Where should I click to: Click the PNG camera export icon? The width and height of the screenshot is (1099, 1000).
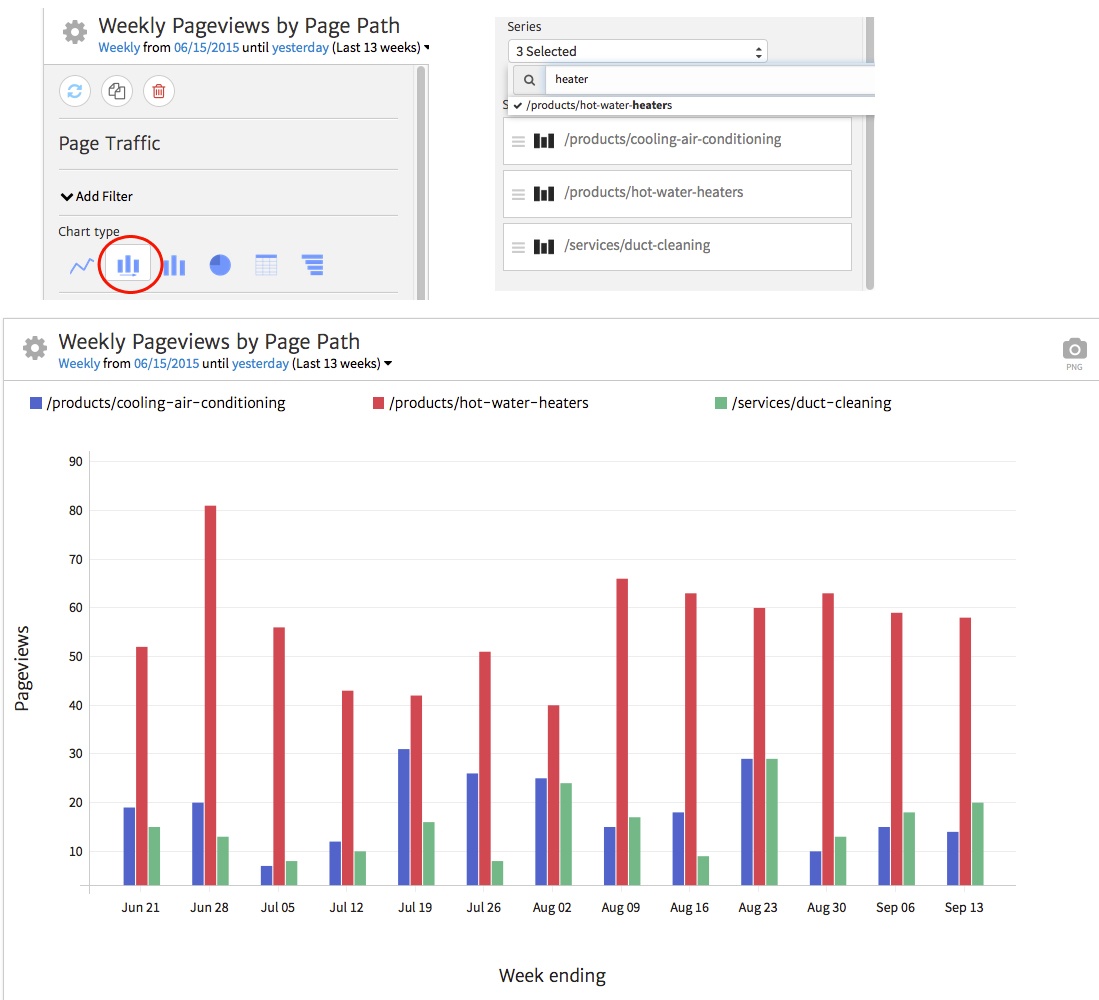(1074, 350)
